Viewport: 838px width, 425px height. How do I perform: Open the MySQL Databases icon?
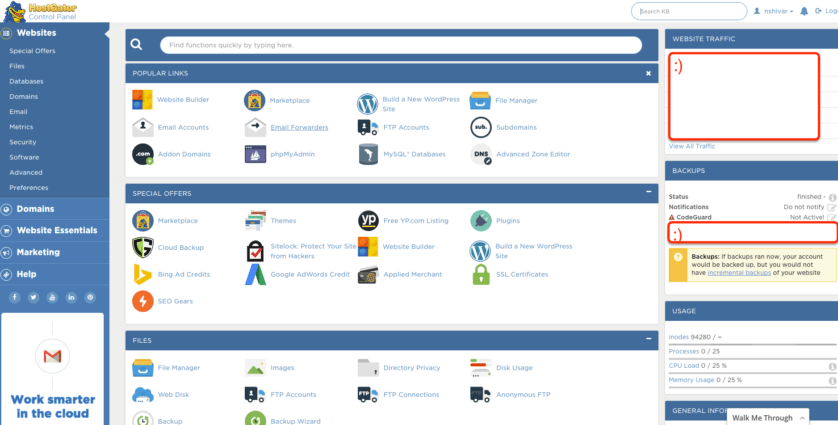[368, 154]
